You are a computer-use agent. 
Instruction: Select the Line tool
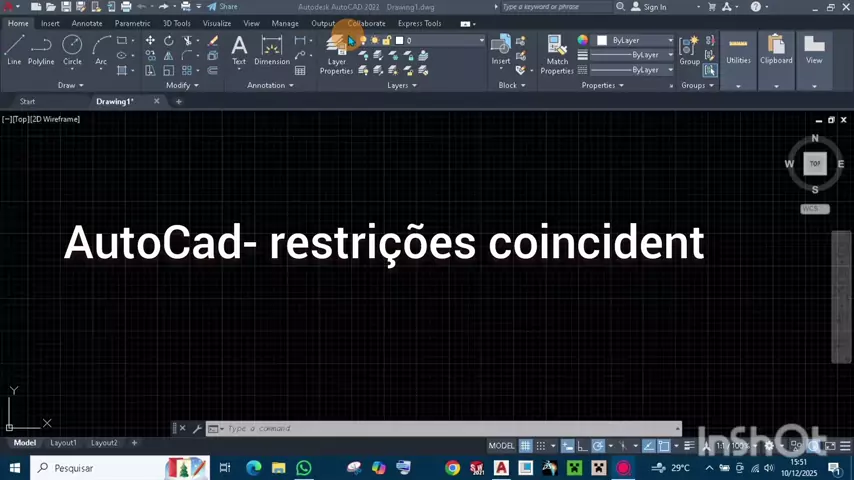pos(14,51)
